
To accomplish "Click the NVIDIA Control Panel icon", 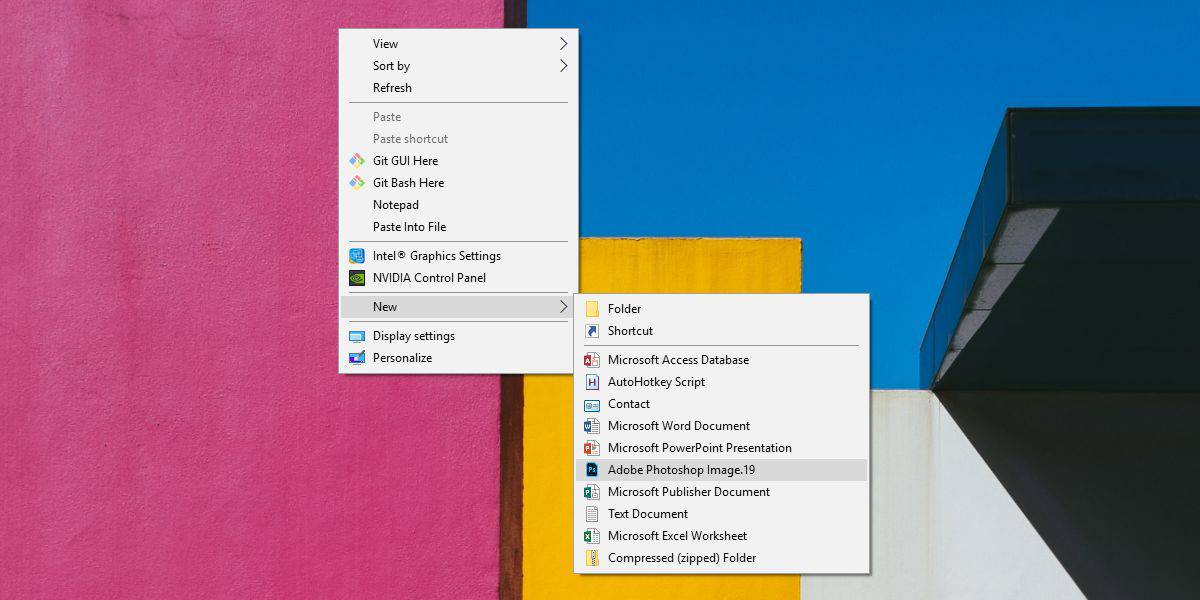I will pos(357,278).
